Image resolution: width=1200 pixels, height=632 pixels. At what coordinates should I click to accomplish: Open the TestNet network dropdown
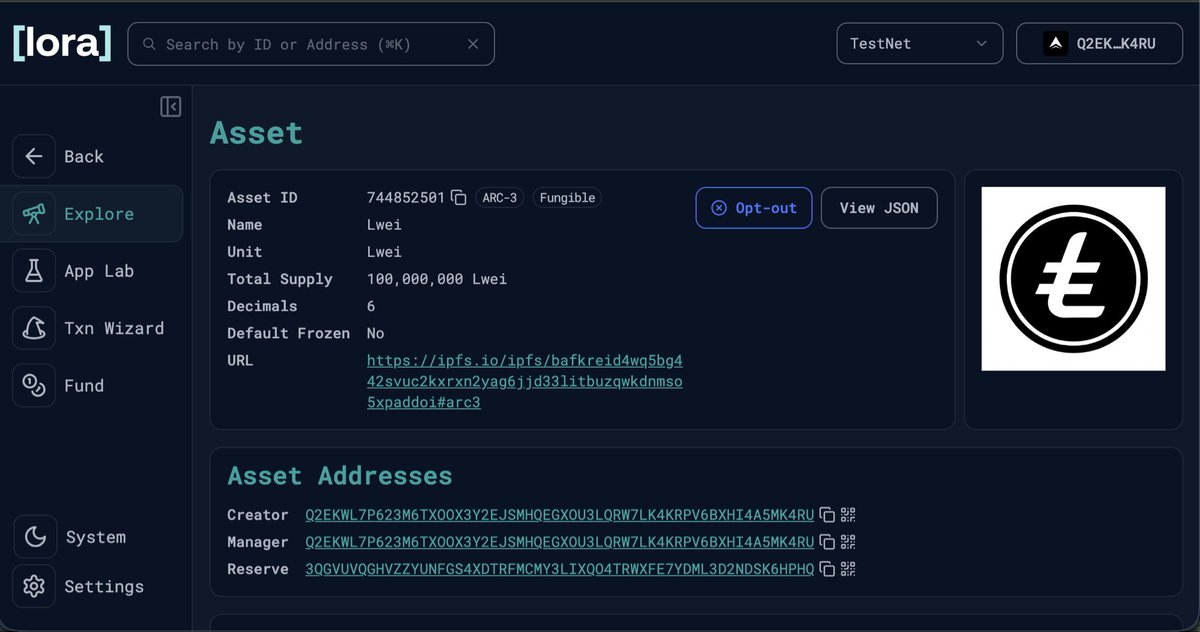pyautogui.click(x=919, y=44)
